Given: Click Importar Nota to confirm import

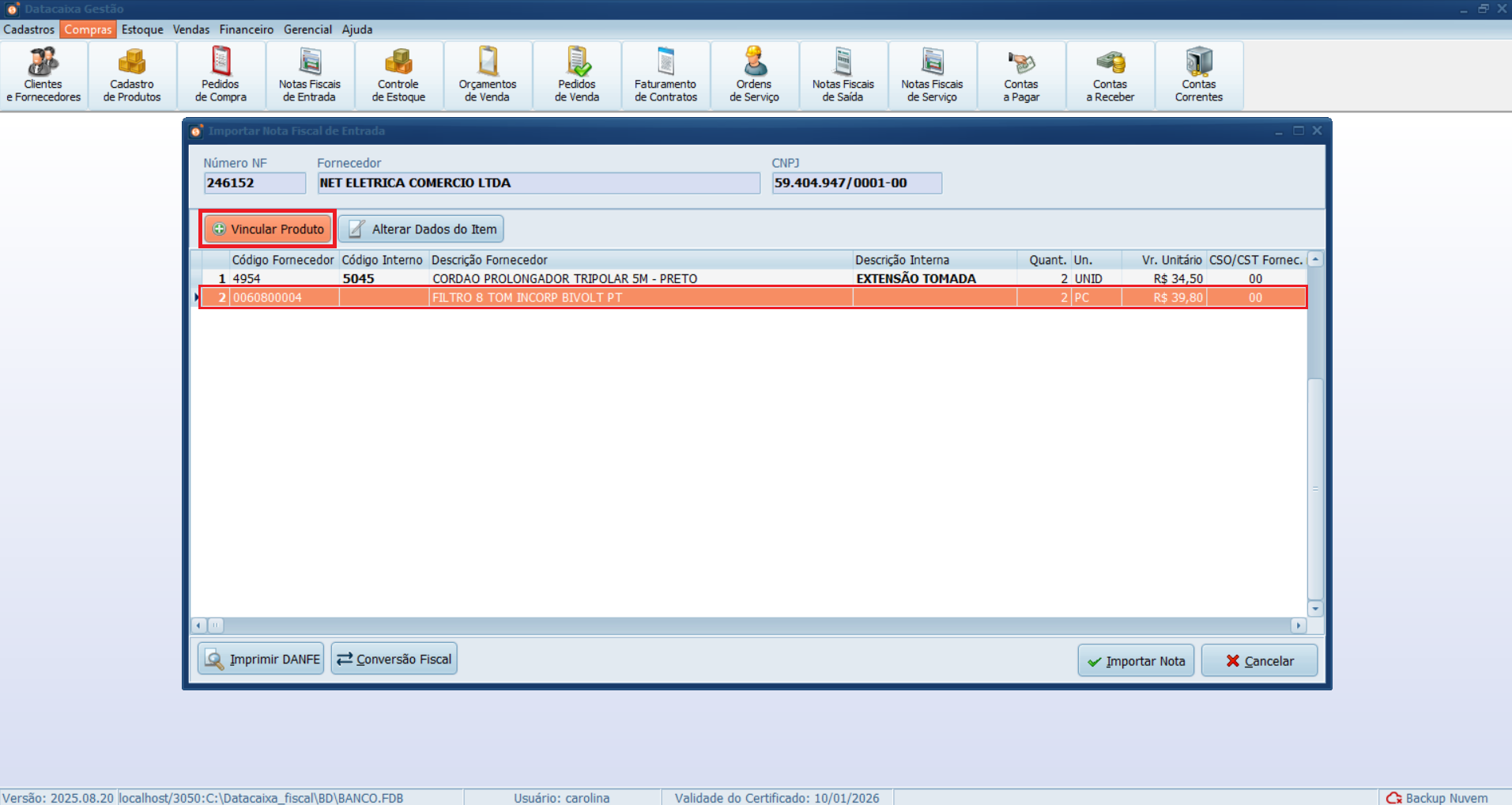Looking at the screenshot, I should pos(1136,660).
